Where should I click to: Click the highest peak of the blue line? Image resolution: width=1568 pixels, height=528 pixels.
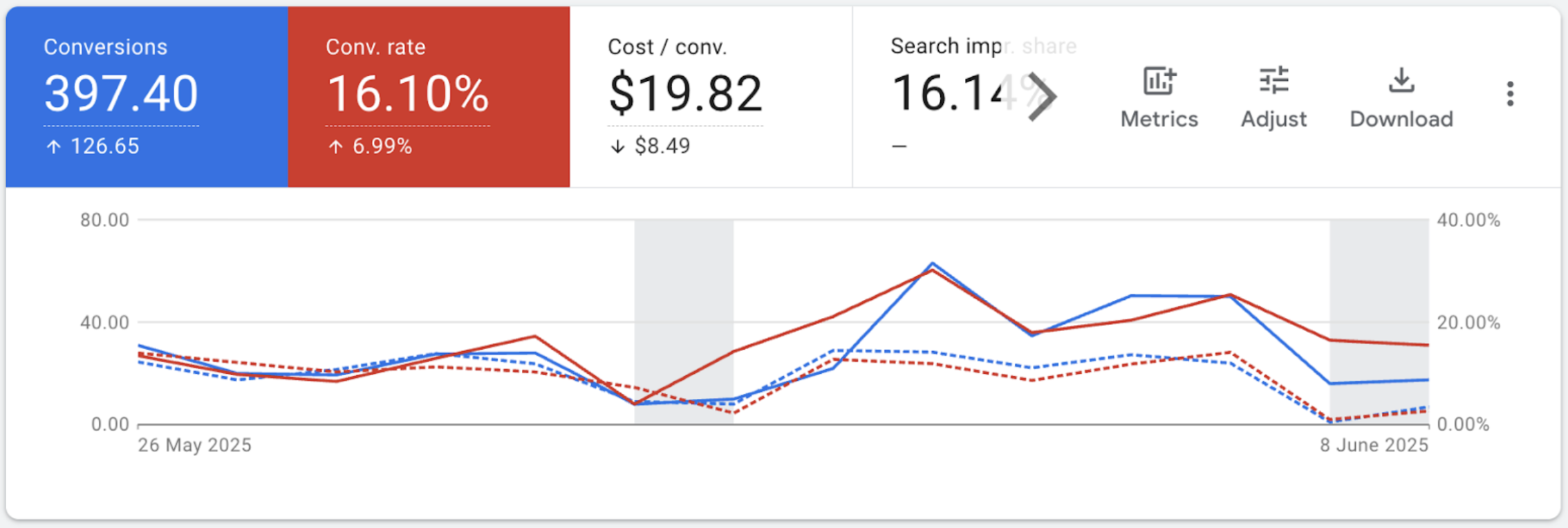(932, 263)
